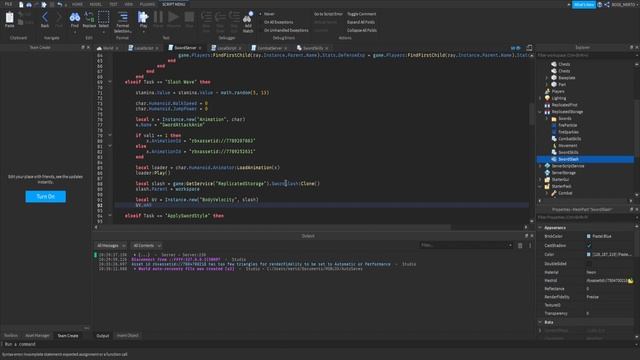Click the share icon near username
The width and height of the screenshot is (640, 360).
[x=607, y=4]
